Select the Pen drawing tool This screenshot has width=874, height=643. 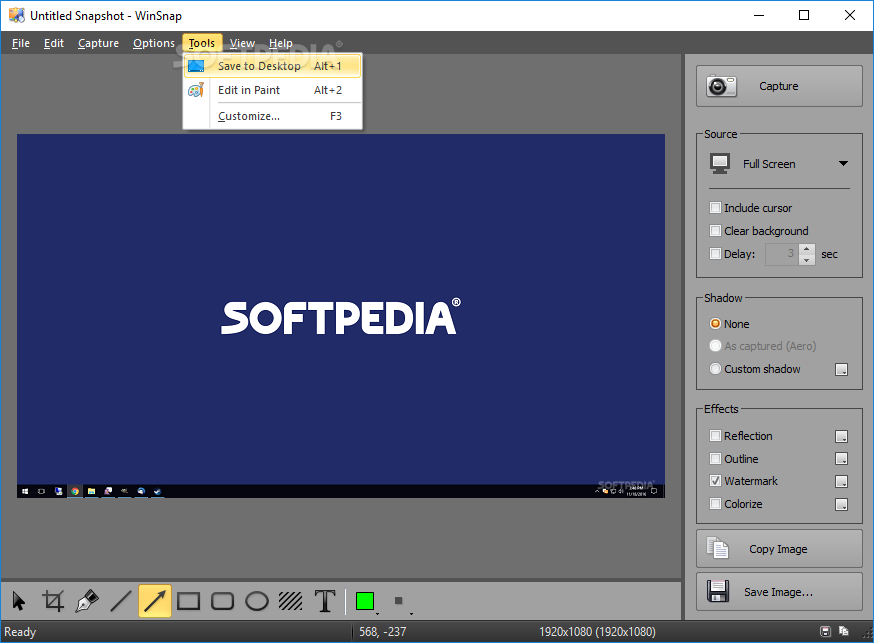pos(87,601)
